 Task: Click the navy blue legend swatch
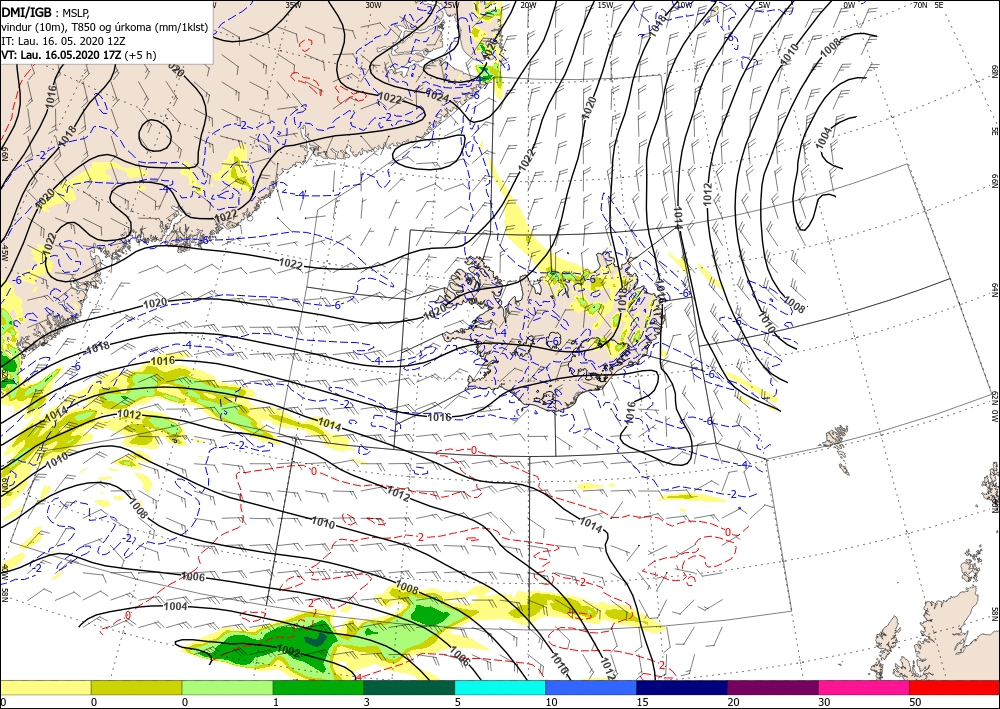pyautogui.click(x=682, y=687)
